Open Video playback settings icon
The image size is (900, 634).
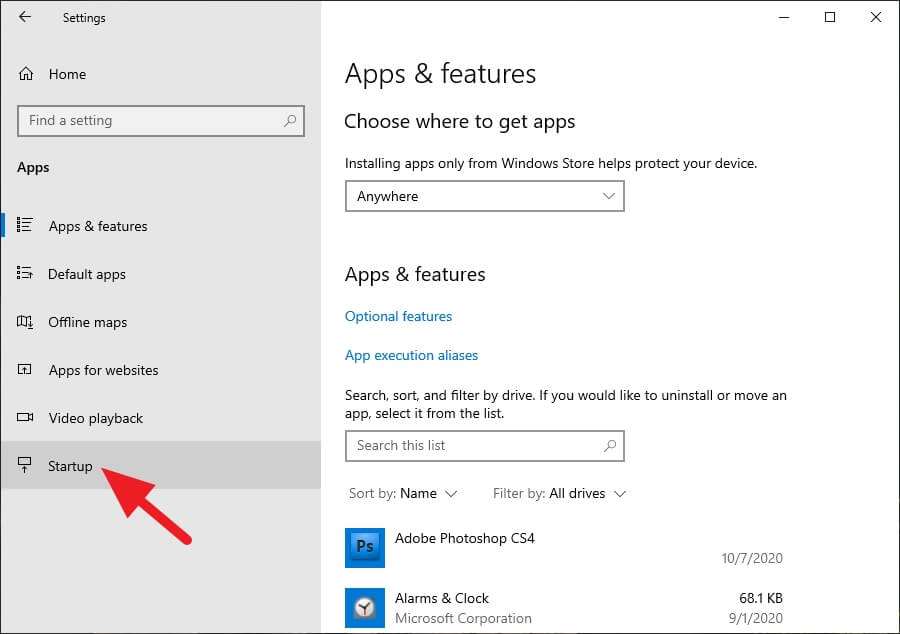click(24, 418)
